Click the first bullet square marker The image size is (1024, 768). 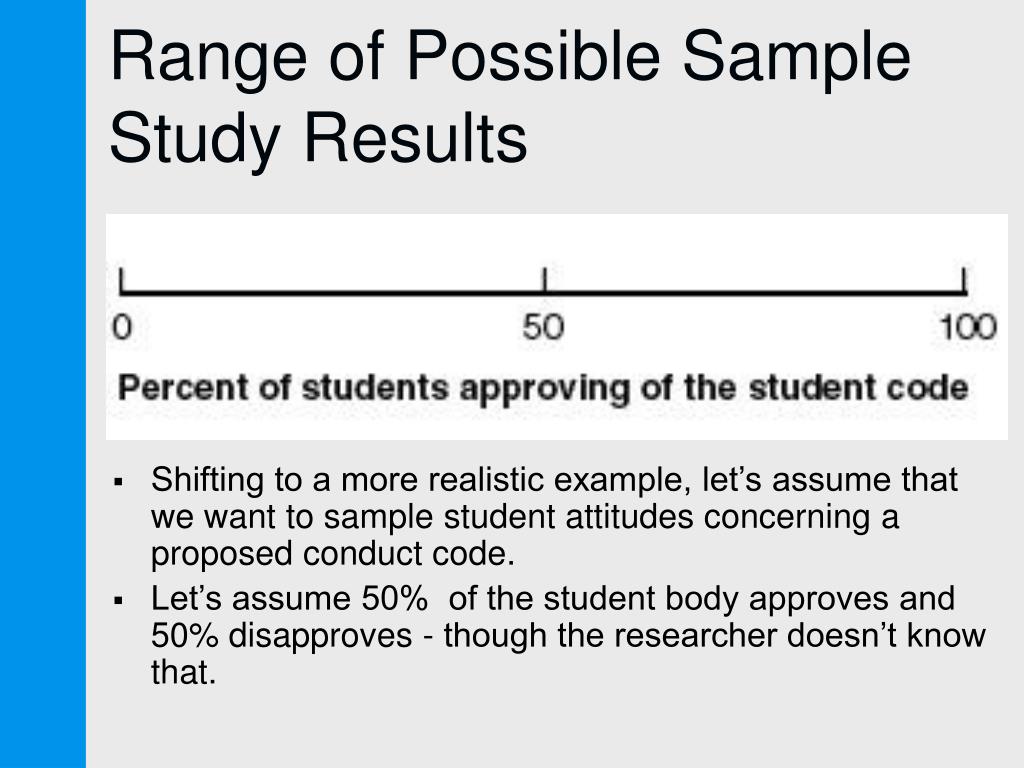click(118, 483)
